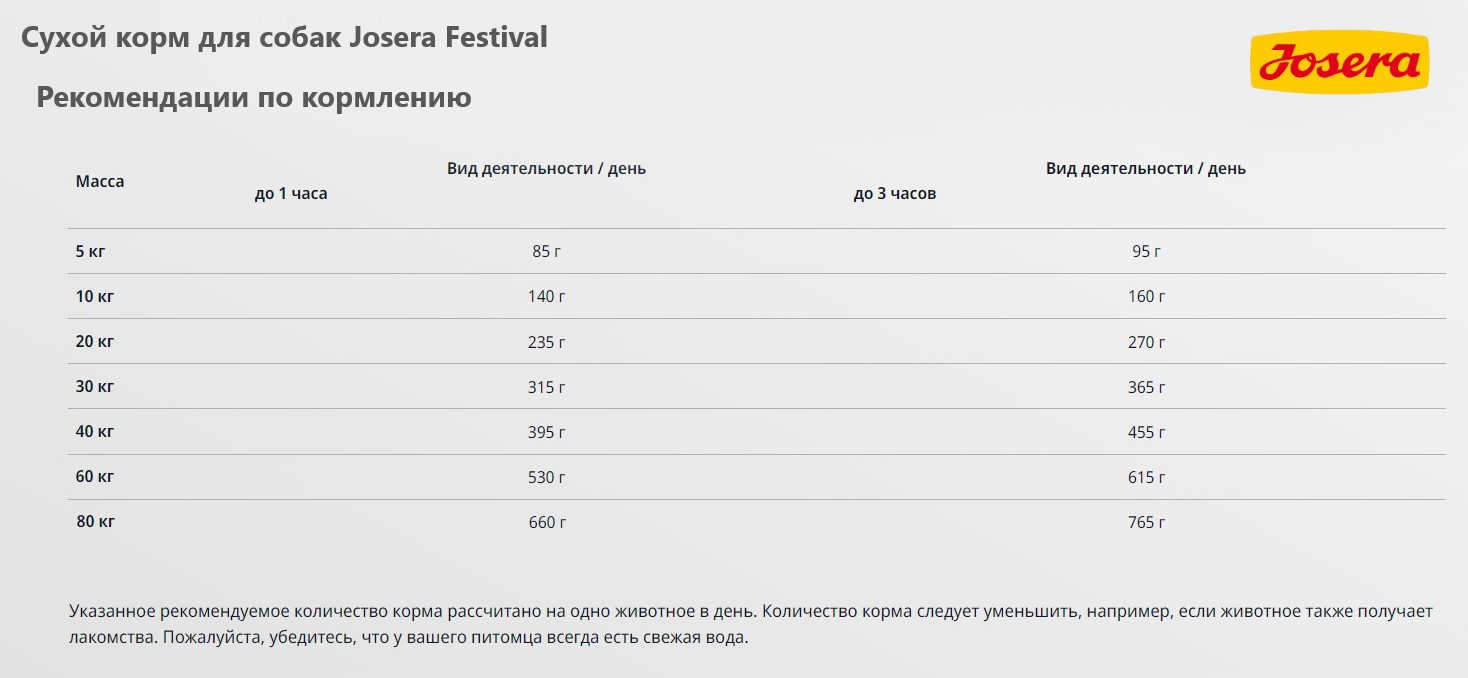Screen dimensions: 1468x678
Task: Click the '95 г' table cell
Action: click(1146, 252)
